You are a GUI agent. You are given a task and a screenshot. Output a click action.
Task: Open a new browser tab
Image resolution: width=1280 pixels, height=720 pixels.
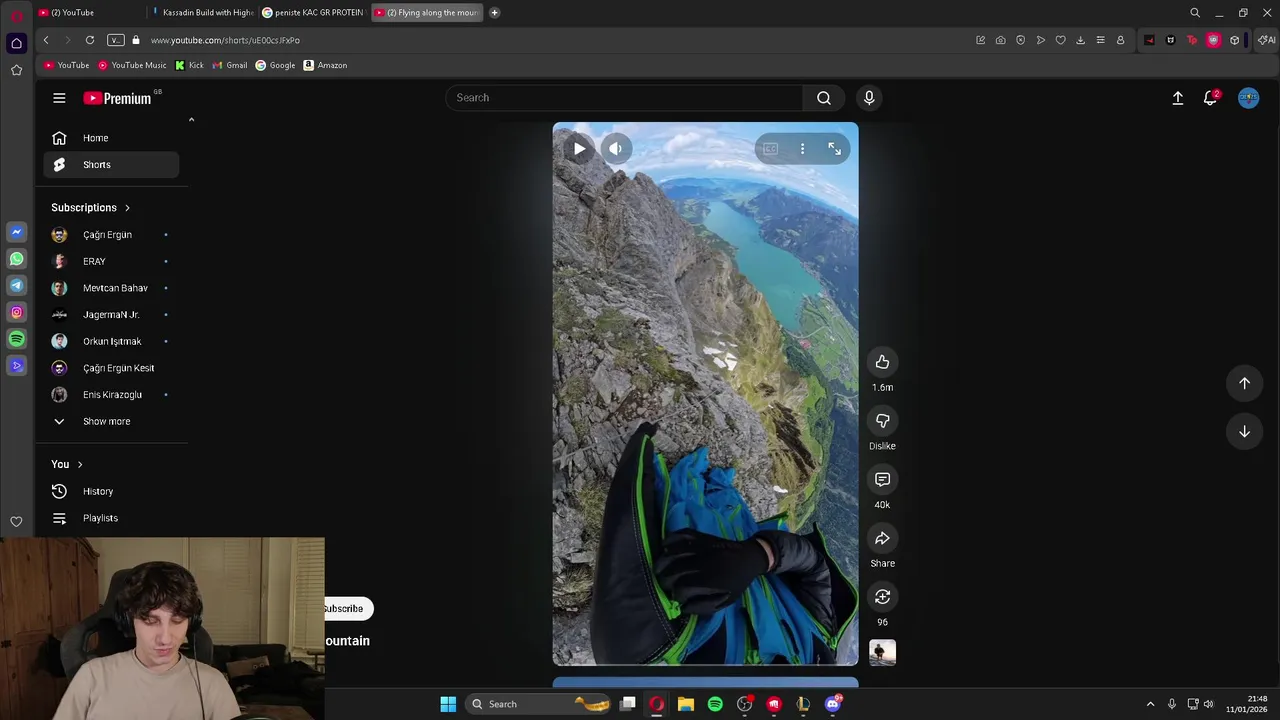point(494,12)
